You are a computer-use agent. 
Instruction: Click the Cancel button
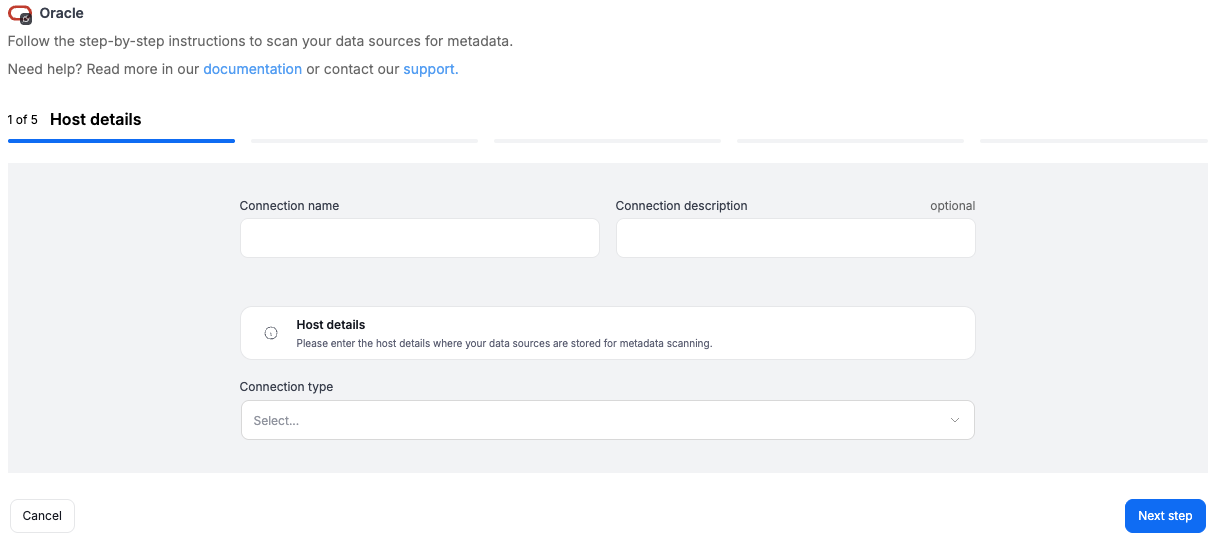click(x=42, y=516)
